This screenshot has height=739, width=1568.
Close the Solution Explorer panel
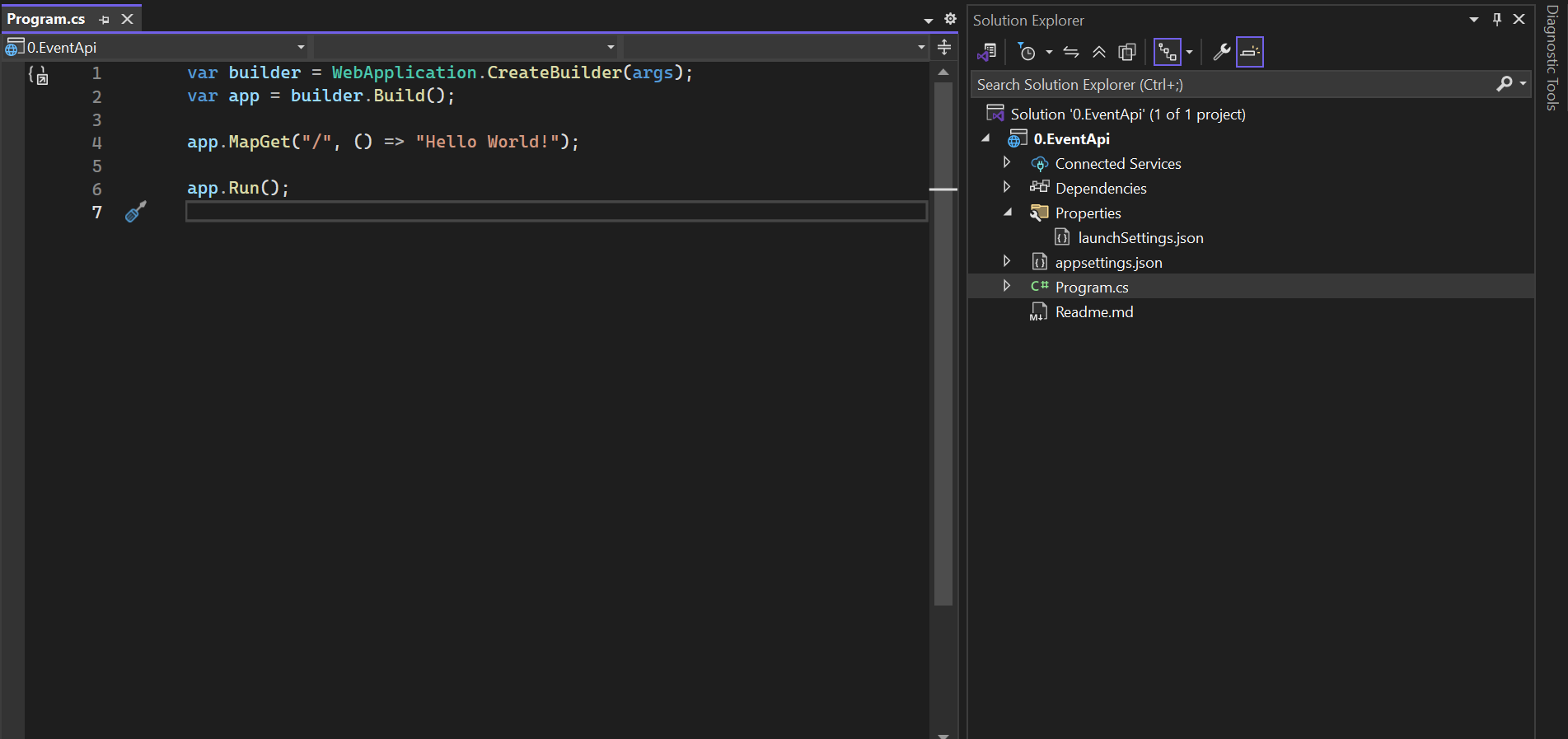(1519, 19)
